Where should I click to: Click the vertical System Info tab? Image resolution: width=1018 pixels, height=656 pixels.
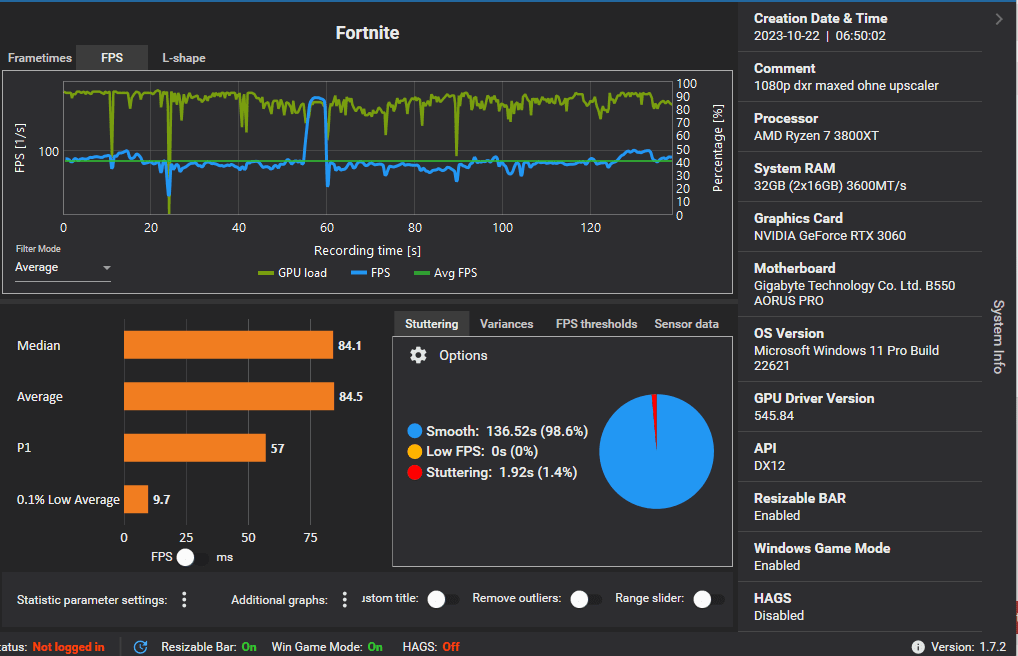point(999,336)
